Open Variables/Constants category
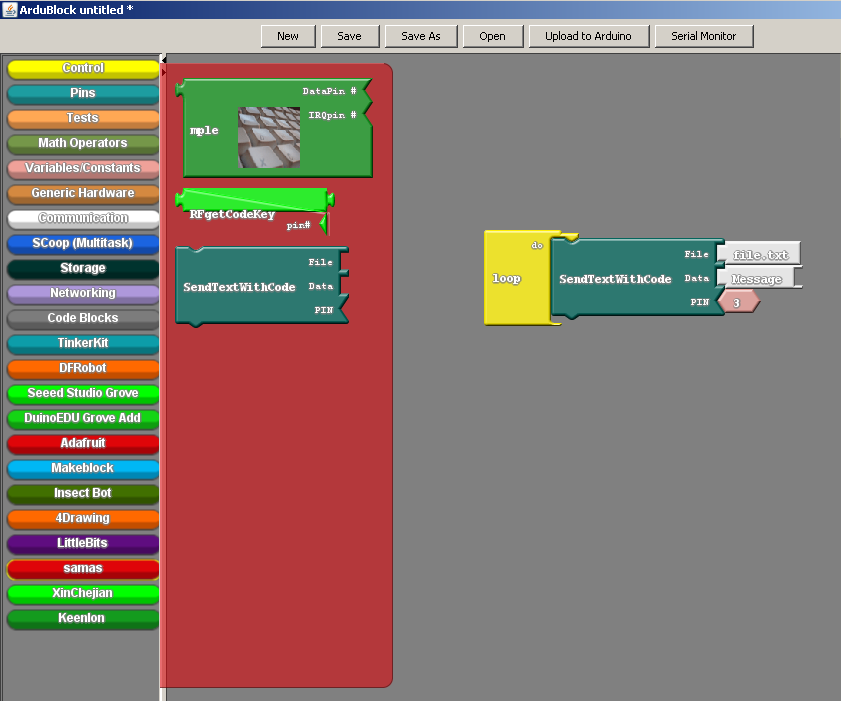This screenshot has height=701, width=841. tap(83, 168)
